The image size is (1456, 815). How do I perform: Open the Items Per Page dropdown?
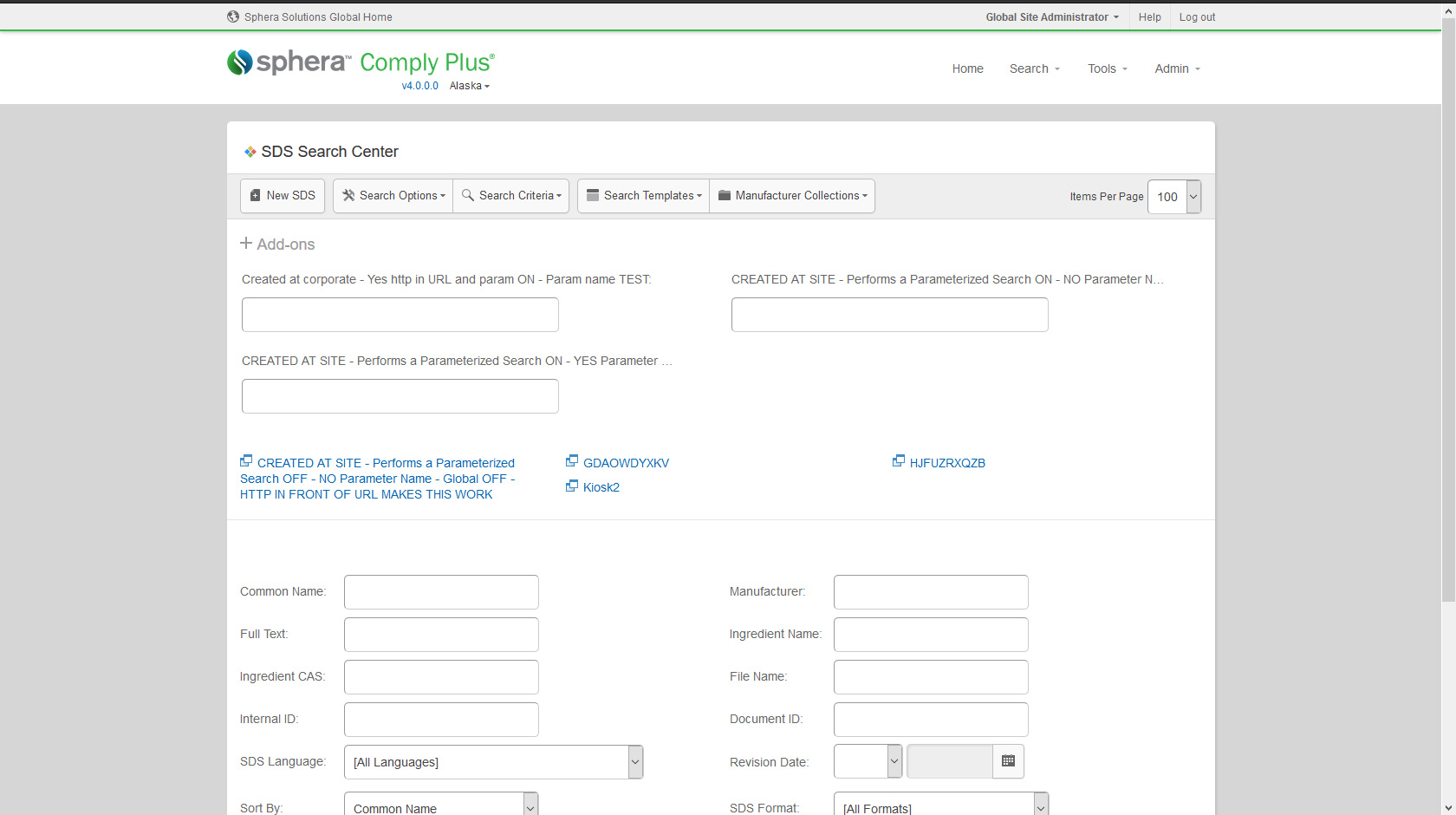(x=1174, y=197)
